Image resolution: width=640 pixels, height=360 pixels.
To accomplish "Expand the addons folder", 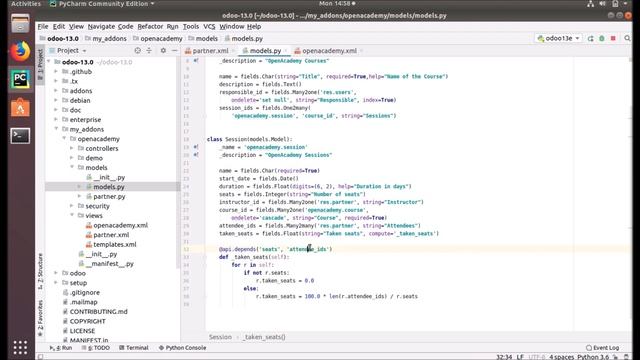I will pyautogui.click(x=56, y=91).
